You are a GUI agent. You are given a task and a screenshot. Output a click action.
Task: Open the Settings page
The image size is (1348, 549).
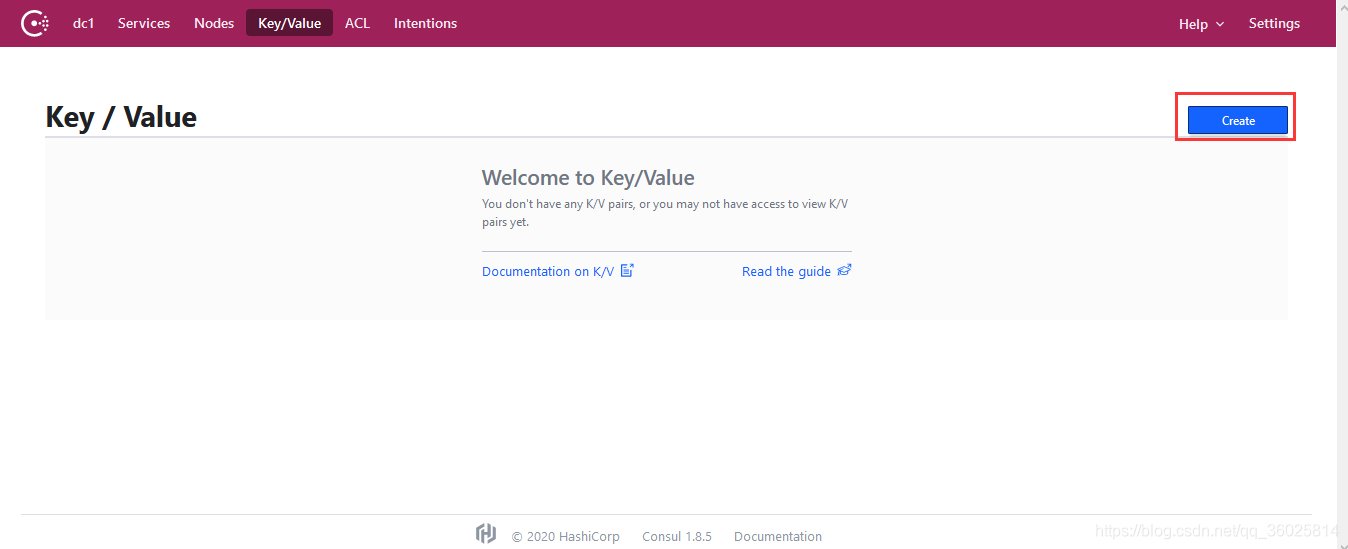pyautogui.click(x=1274, y=23)
